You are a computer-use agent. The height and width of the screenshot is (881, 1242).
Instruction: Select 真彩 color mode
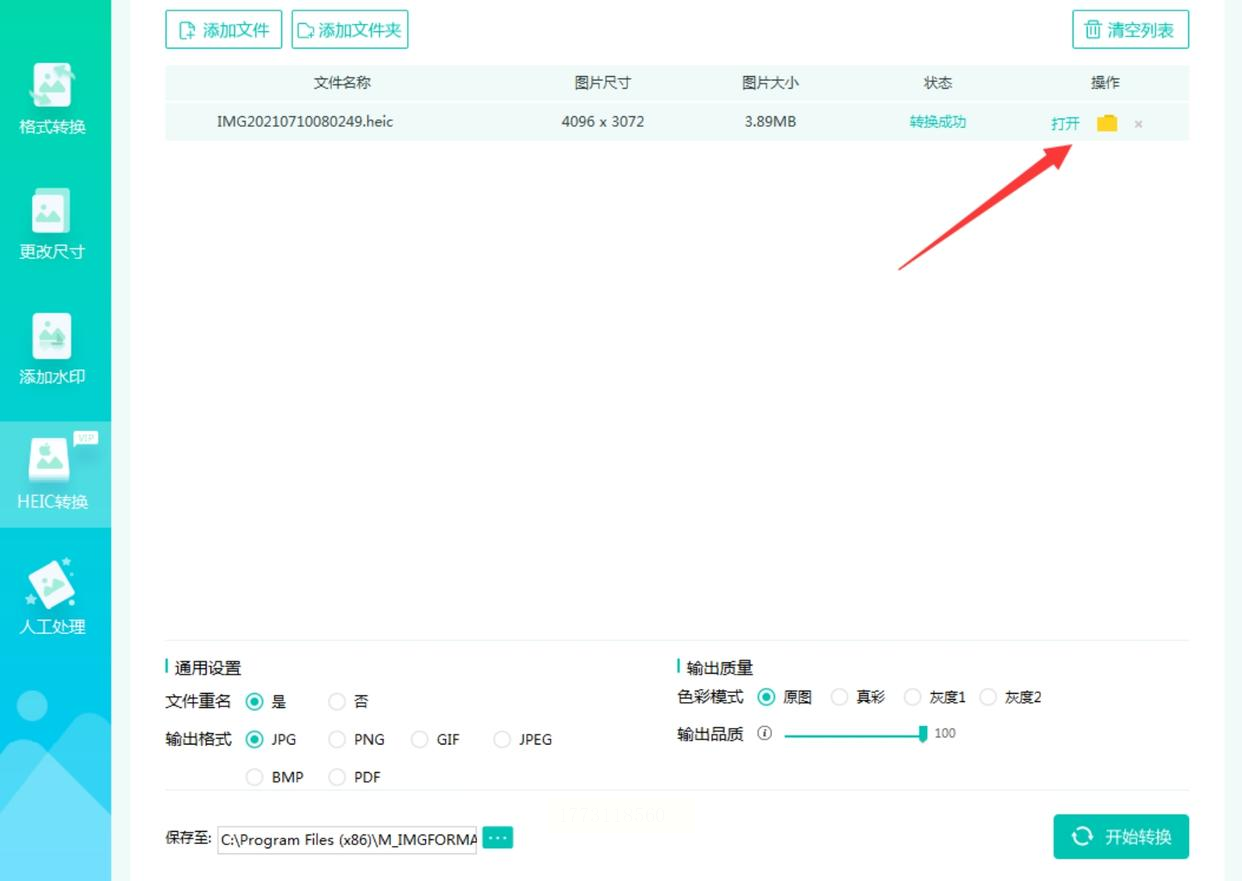[840, 697]
